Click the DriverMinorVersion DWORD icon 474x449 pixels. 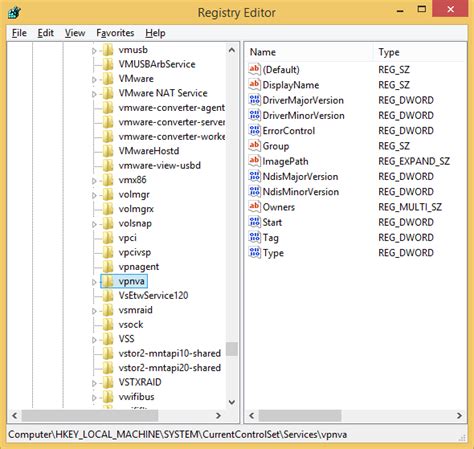pyautogui.click(x=254, y=115)
